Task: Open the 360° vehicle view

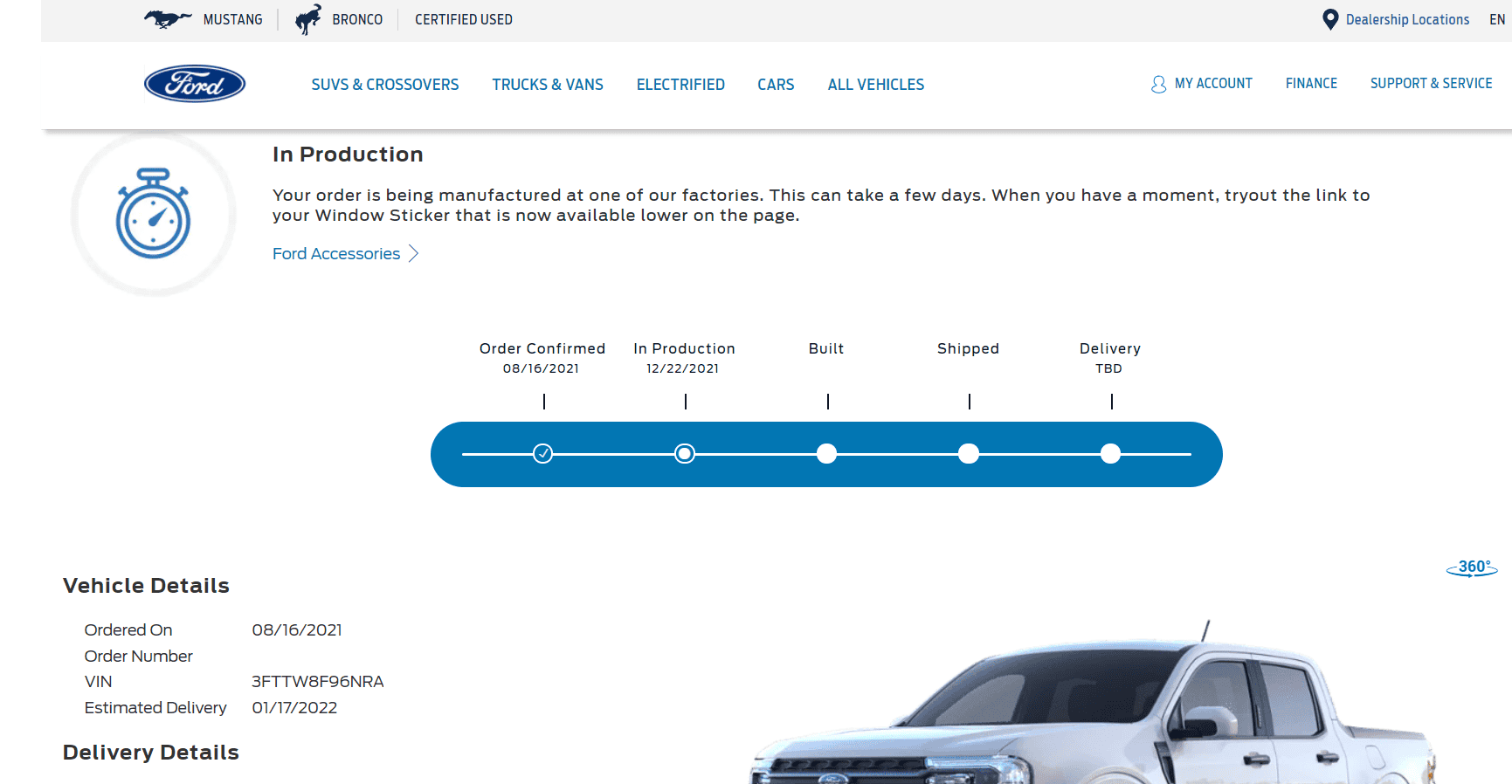Action: tap(1472, 567)
